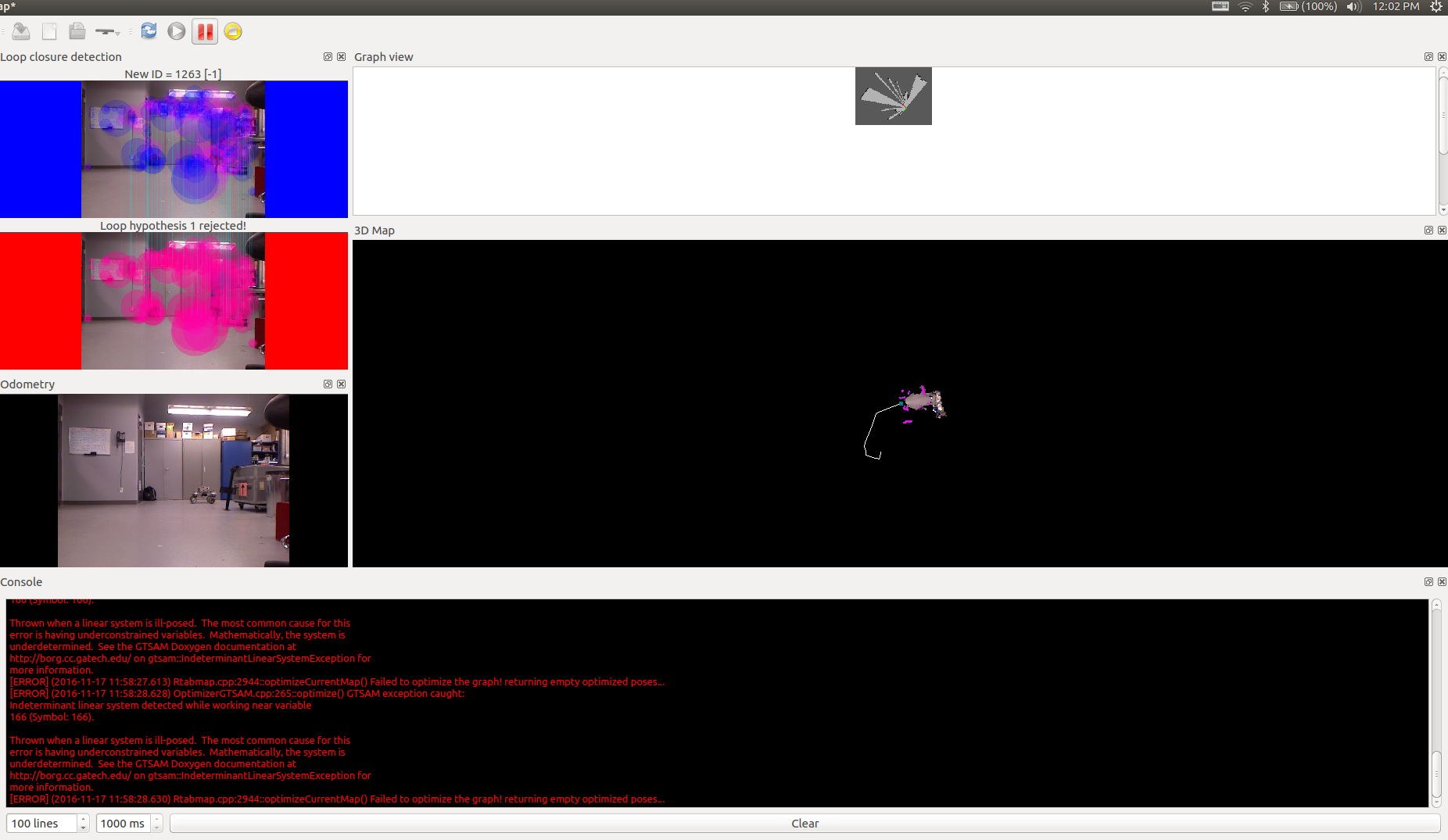Toggle the red pause button
The height and width of the screenshot is (840, 1448).
point(205,31)
